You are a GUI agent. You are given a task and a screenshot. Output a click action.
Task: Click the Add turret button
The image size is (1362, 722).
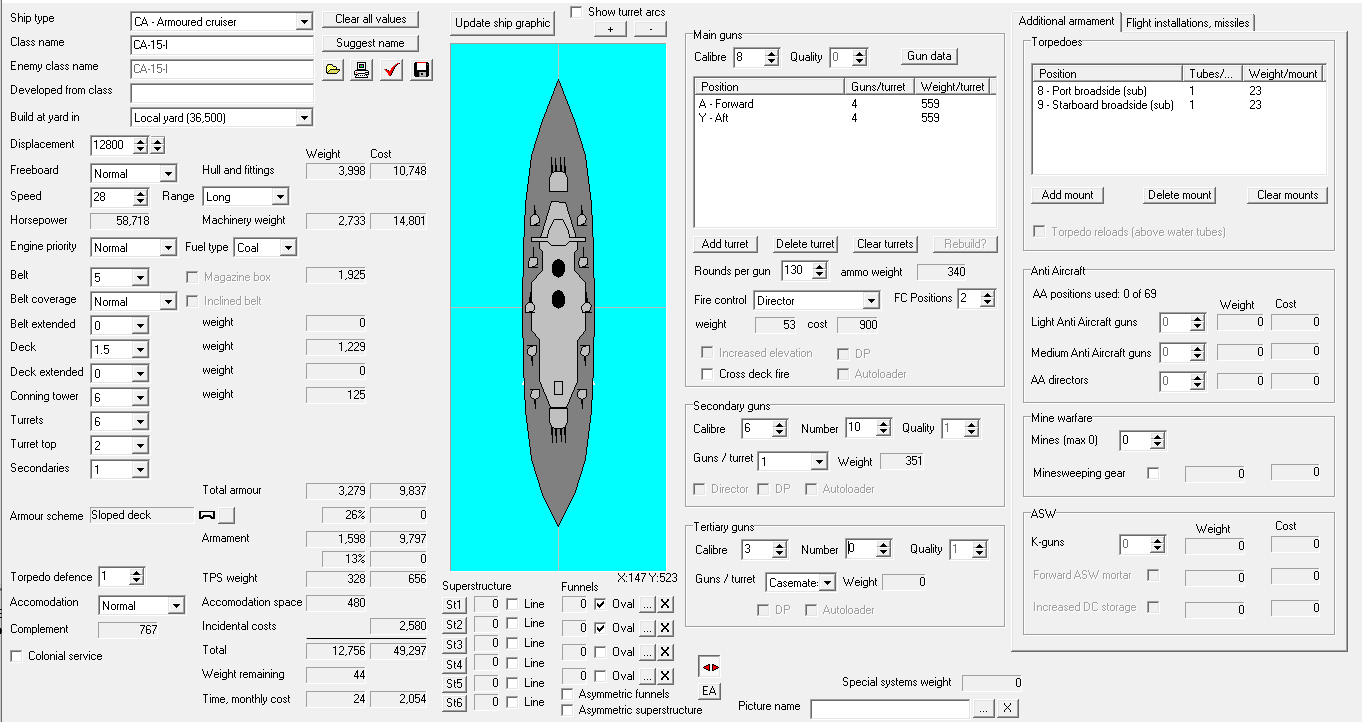pyautogui.click(x=725, y=244)
